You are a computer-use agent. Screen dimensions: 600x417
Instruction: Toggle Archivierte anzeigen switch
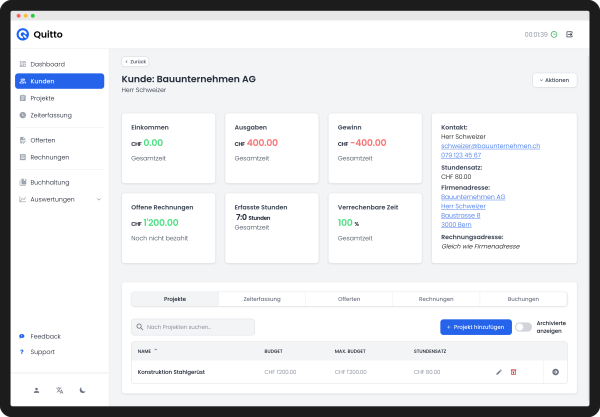tap(524, 327)
